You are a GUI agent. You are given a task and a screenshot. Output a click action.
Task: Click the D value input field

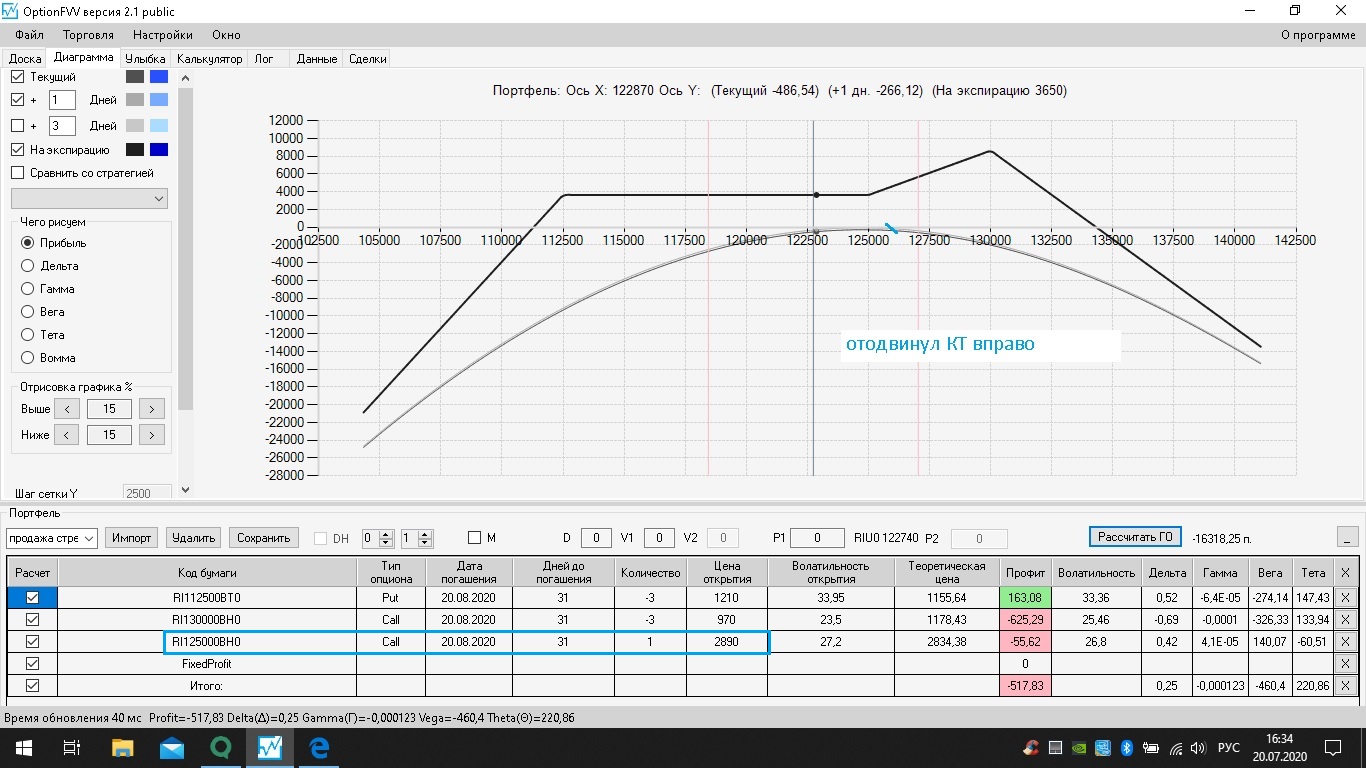point(596,538)
